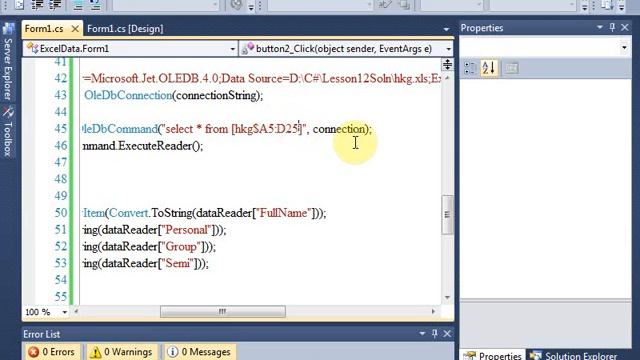640x360 pixels.
Task: Click the editor vertical scrollbar up arrow
Action: 447,78
